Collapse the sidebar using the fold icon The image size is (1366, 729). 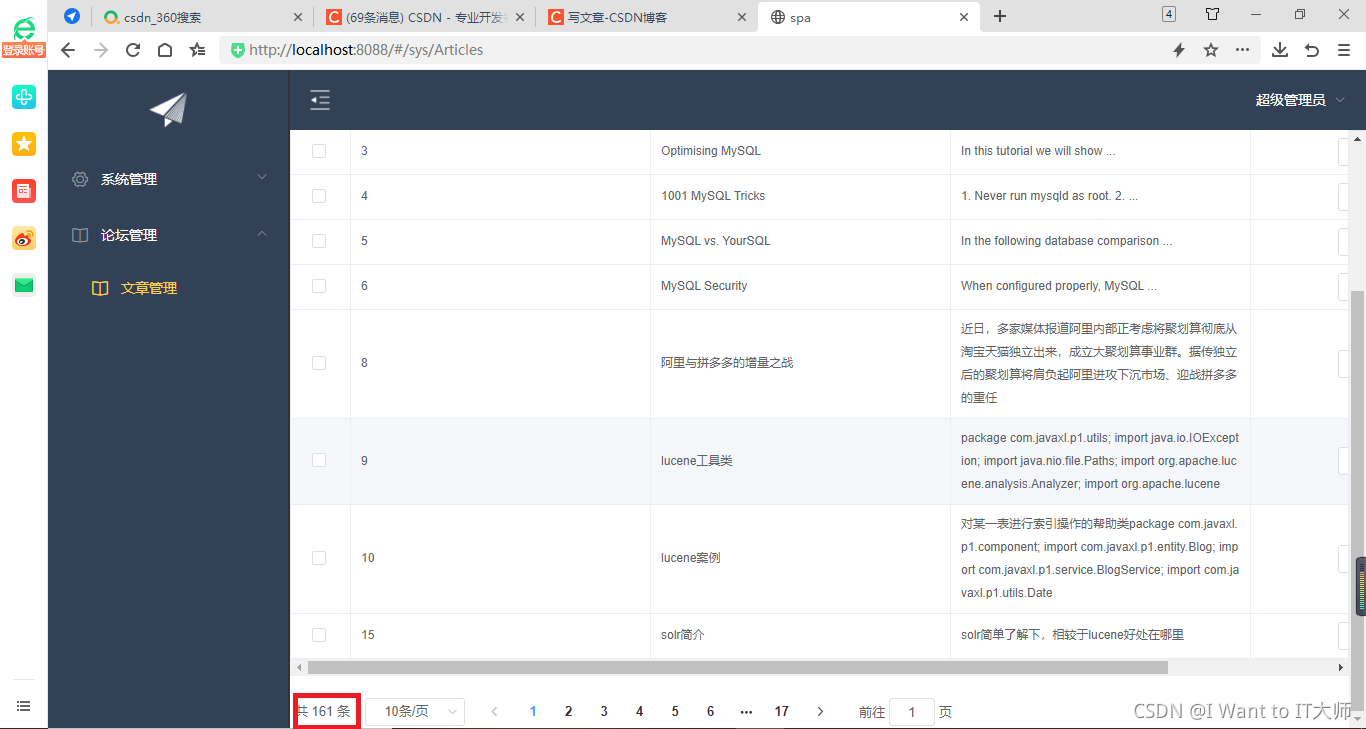click(320, 100)
